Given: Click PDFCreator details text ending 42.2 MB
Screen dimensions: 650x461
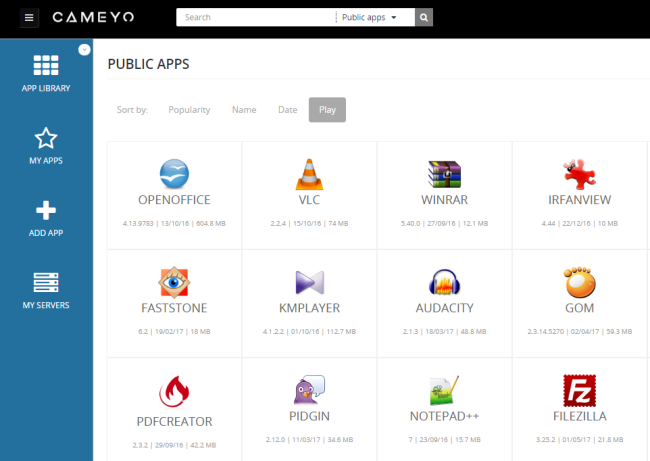Looking at the screenshot, I should pos(174,445).
